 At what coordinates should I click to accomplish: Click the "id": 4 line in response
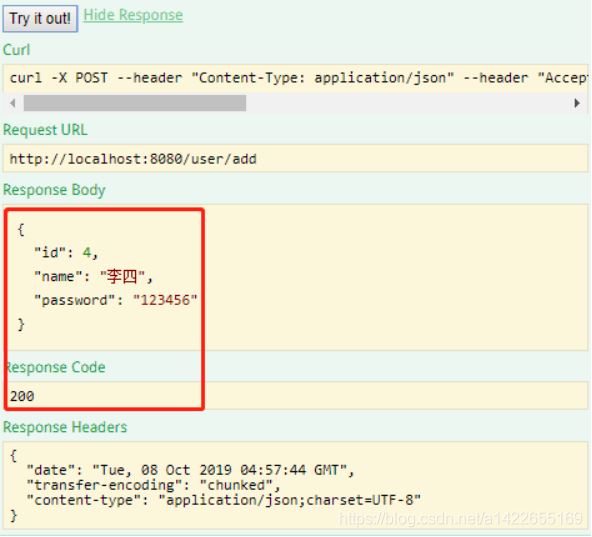click(66, 252)
